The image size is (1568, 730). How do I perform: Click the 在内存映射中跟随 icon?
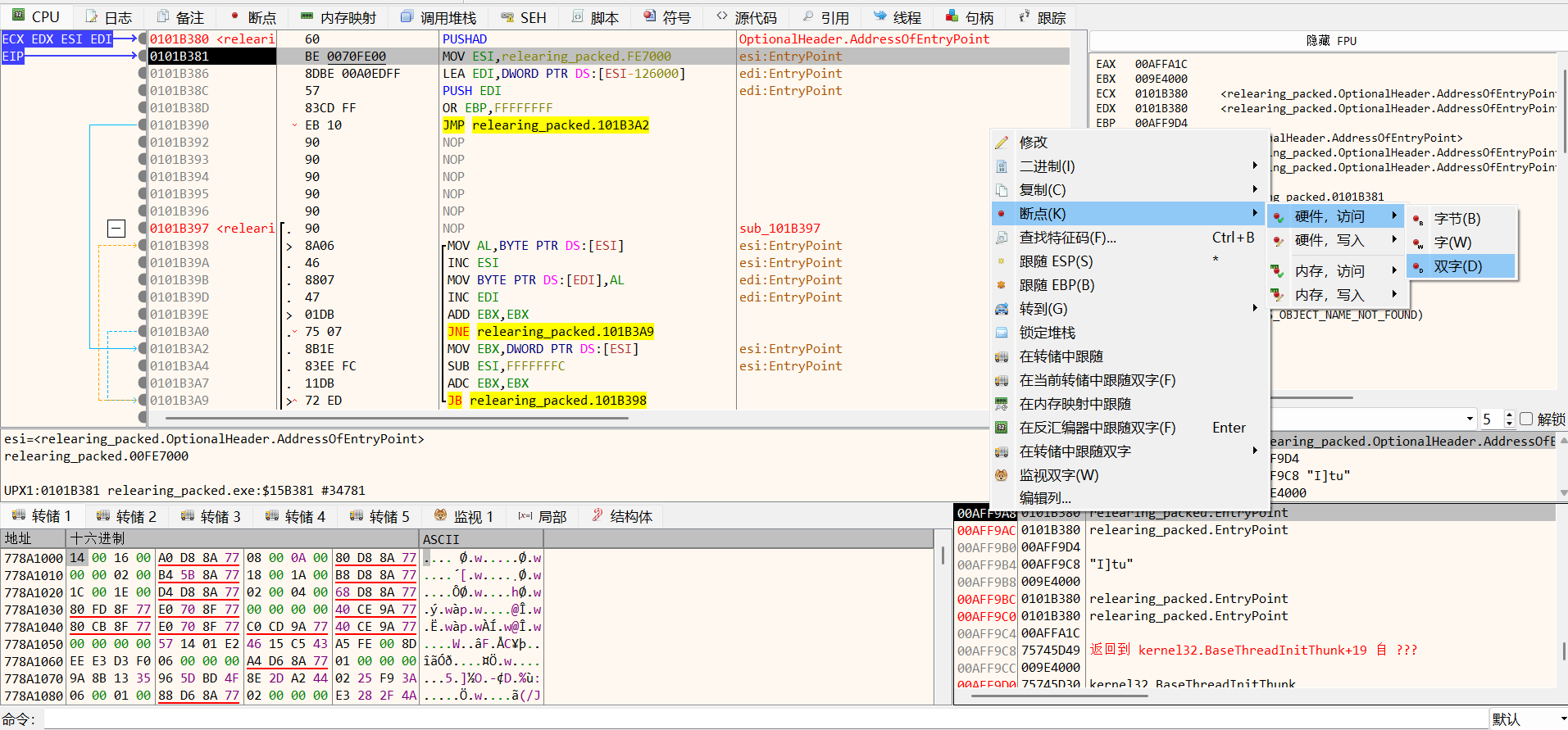pyautogui.click(x=1001, y=404)
